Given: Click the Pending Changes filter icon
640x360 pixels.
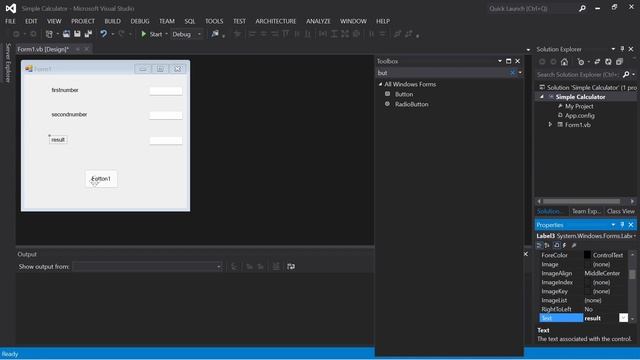Looking at the screenshot, I should 580,62.
